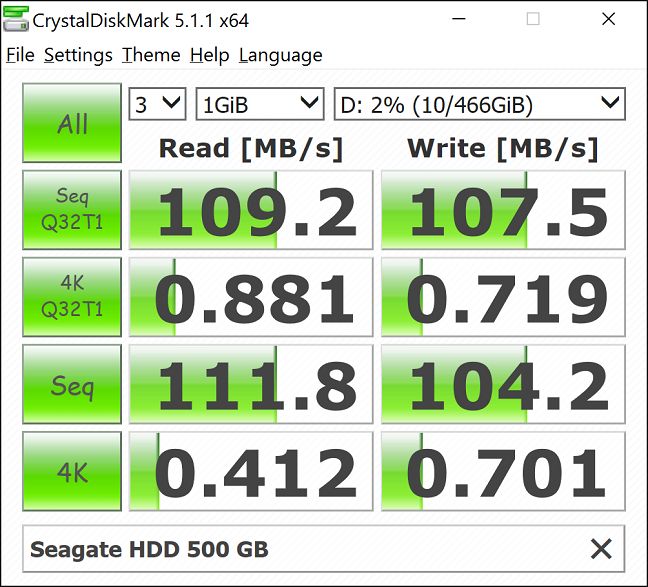This screenshot has width=648, height=587.
Task: Open the File menu
Action: pos(20,55)
